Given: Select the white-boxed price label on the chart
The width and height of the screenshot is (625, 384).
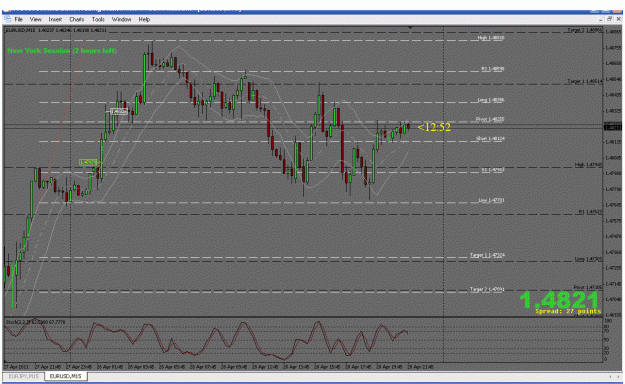Looking at the screenshot, I should (x=119, y=112).
